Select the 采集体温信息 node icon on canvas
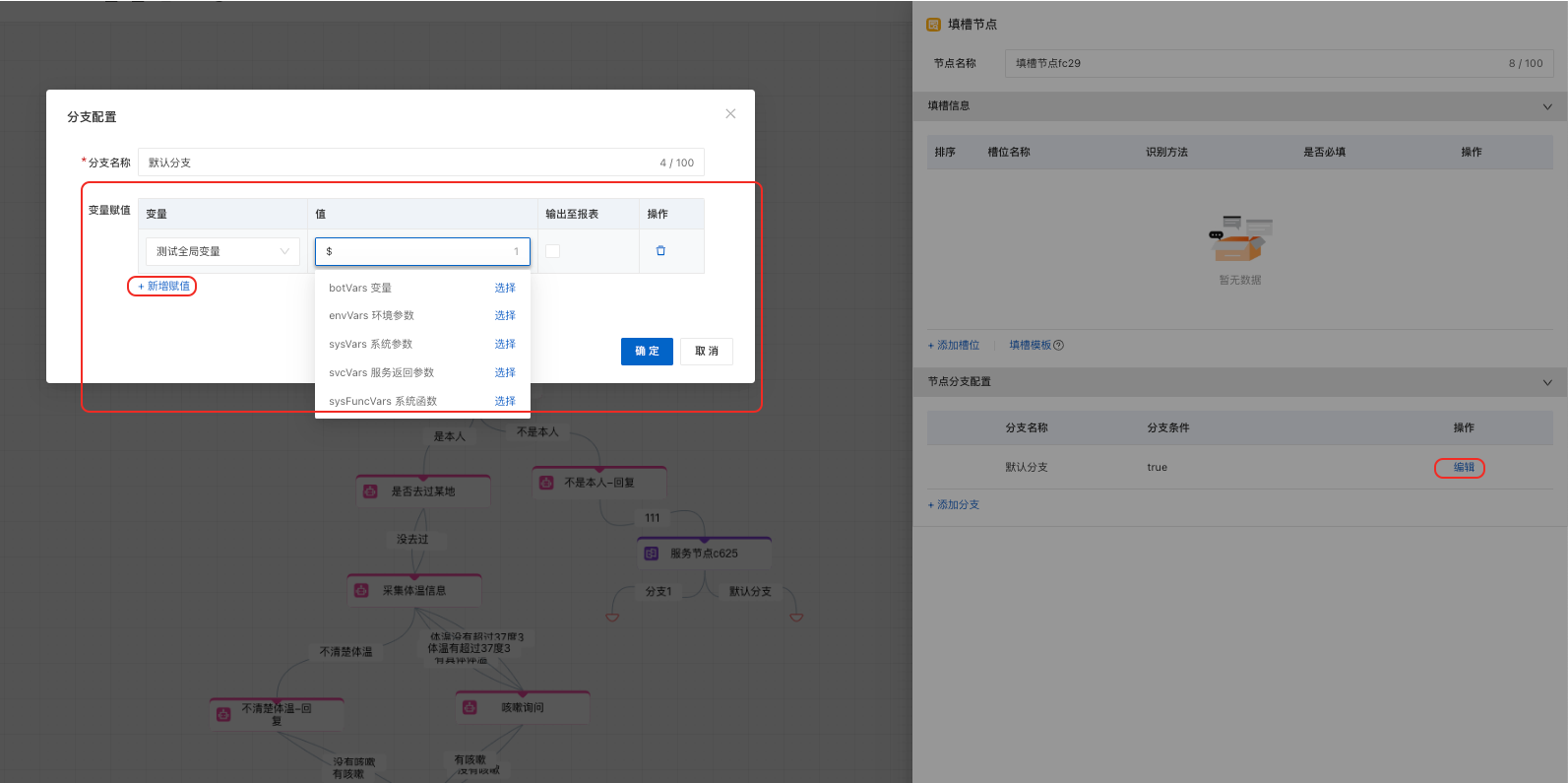Screen dimensions: 1568x783 click(x=361, y=591)
